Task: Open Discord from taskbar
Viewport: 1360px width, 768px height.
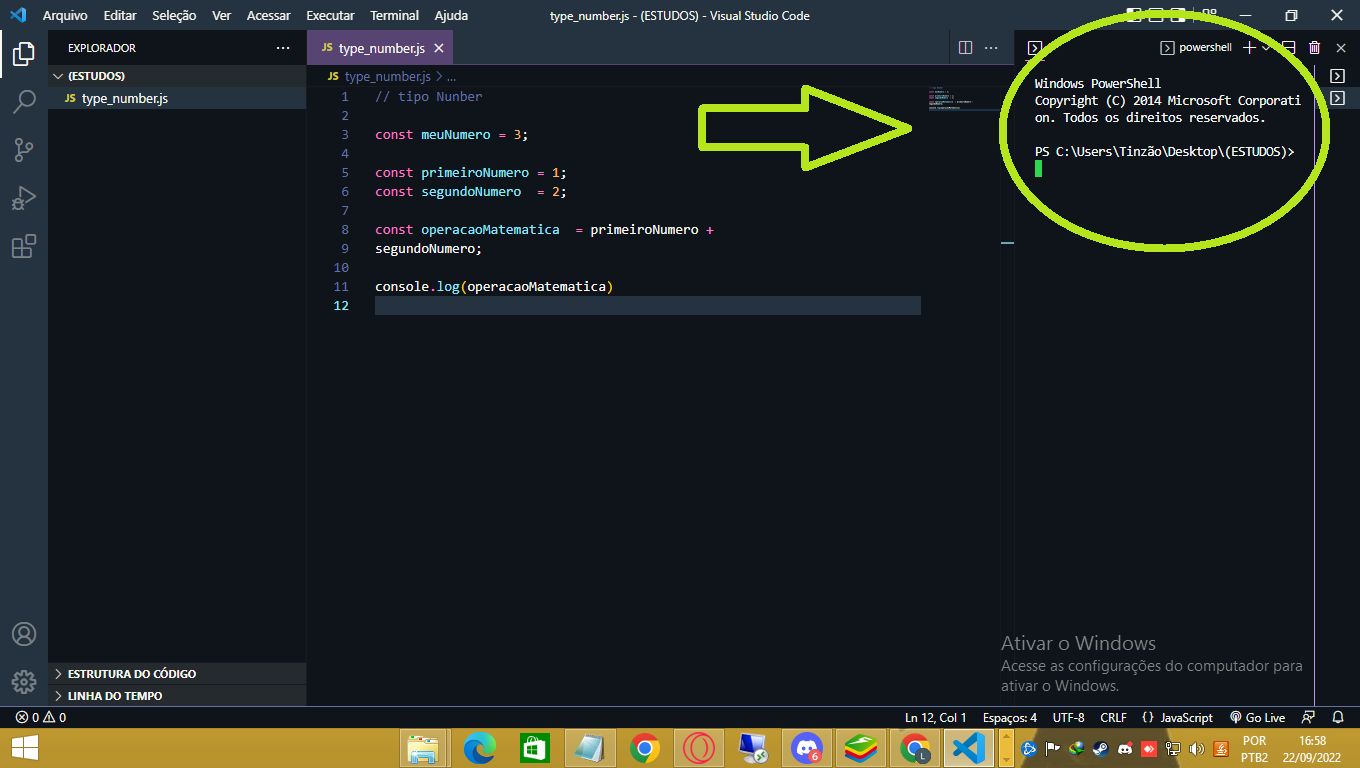Action: point(806,748)
